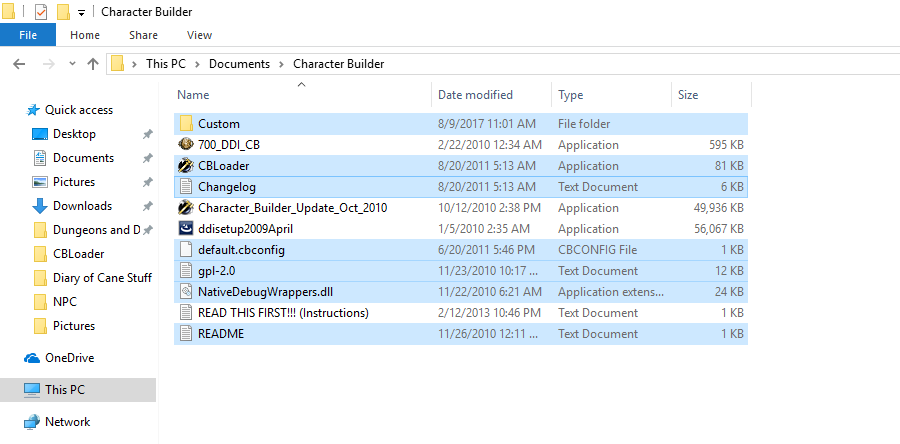Screen dimensions: 900x444
Task: Click the README text document icon
Action: click(185, 334)
